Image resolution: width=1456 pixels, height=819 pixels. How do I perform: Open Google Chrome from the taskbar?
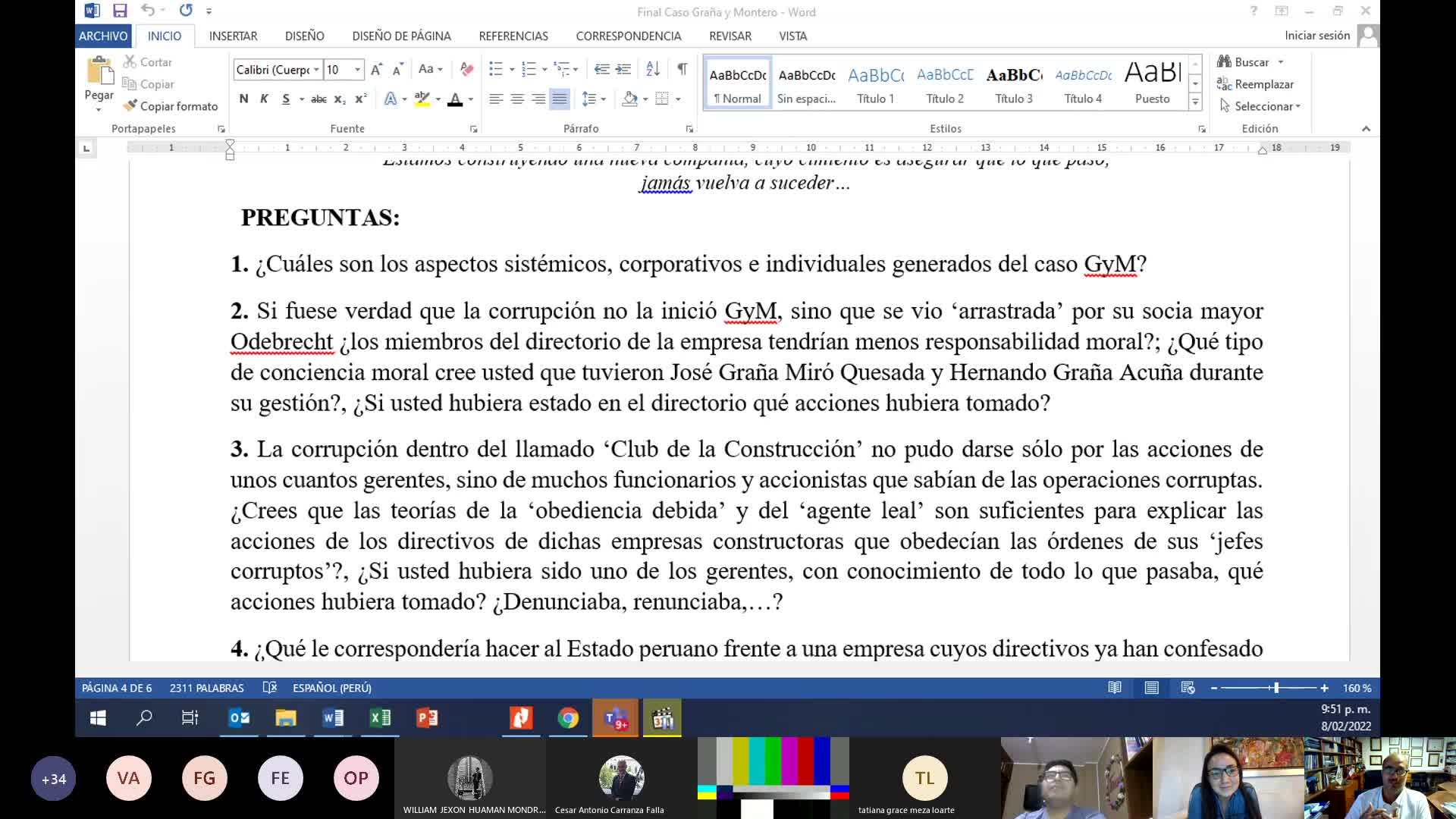coord(568,717)
